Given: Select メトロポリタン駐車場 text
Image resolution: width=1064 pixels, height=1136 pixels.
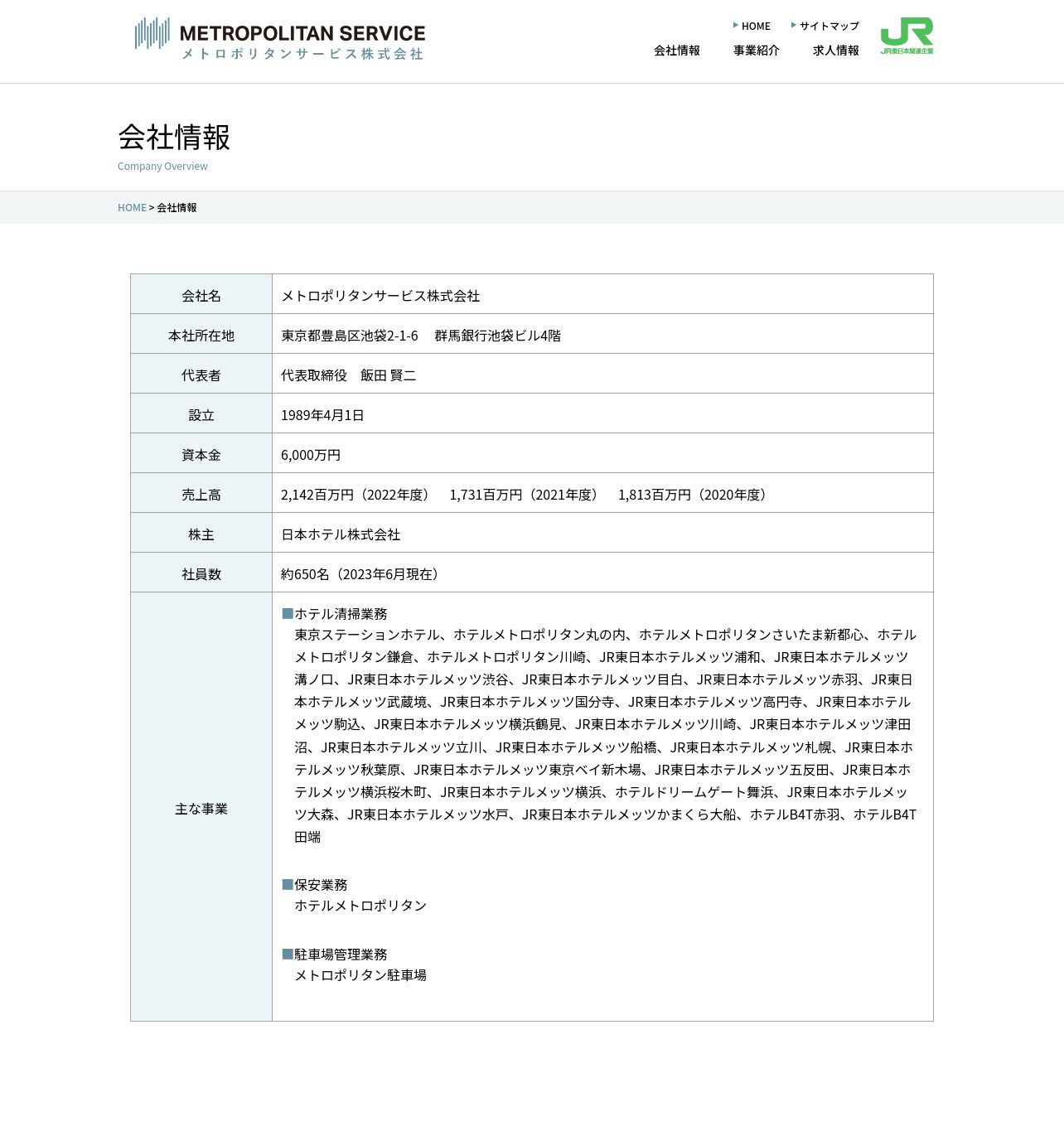Looking at the screenshot, I should click(x=360, y=975).
